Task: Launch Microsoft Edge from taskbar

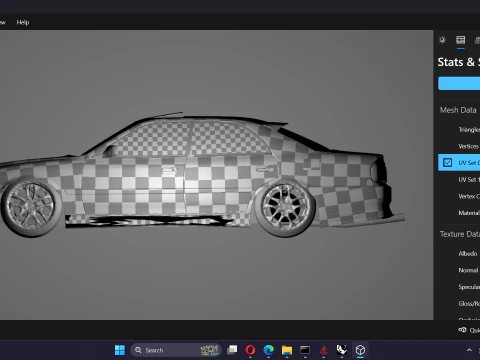Action: coord(269,350)
